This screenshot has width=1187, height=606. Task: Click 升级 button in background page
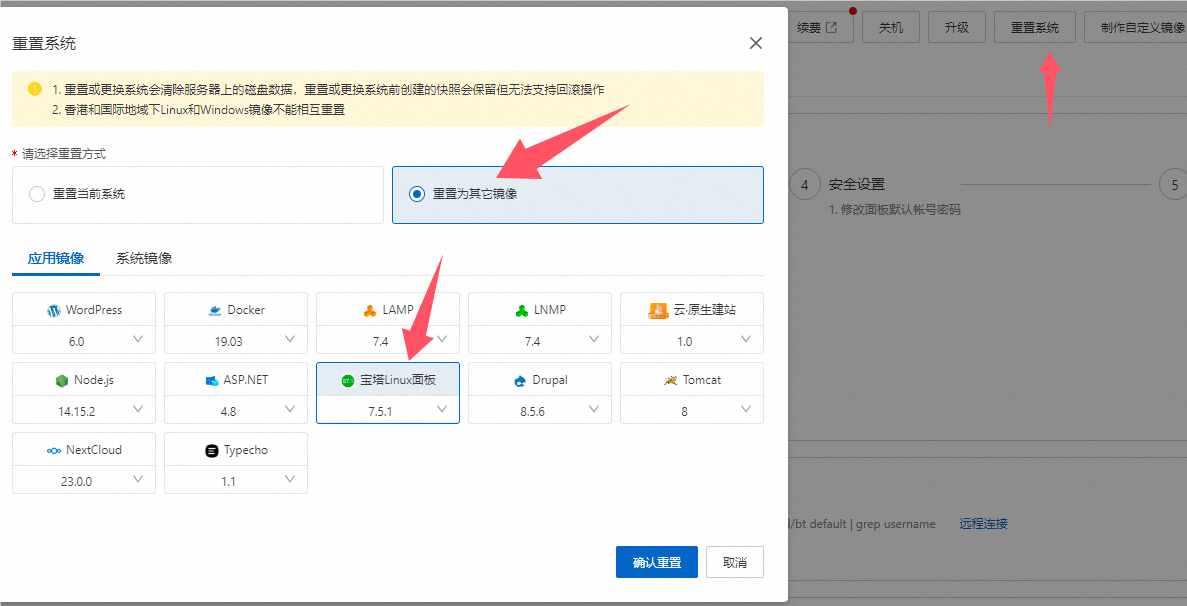pyautogui.click(x=957, y=28)
